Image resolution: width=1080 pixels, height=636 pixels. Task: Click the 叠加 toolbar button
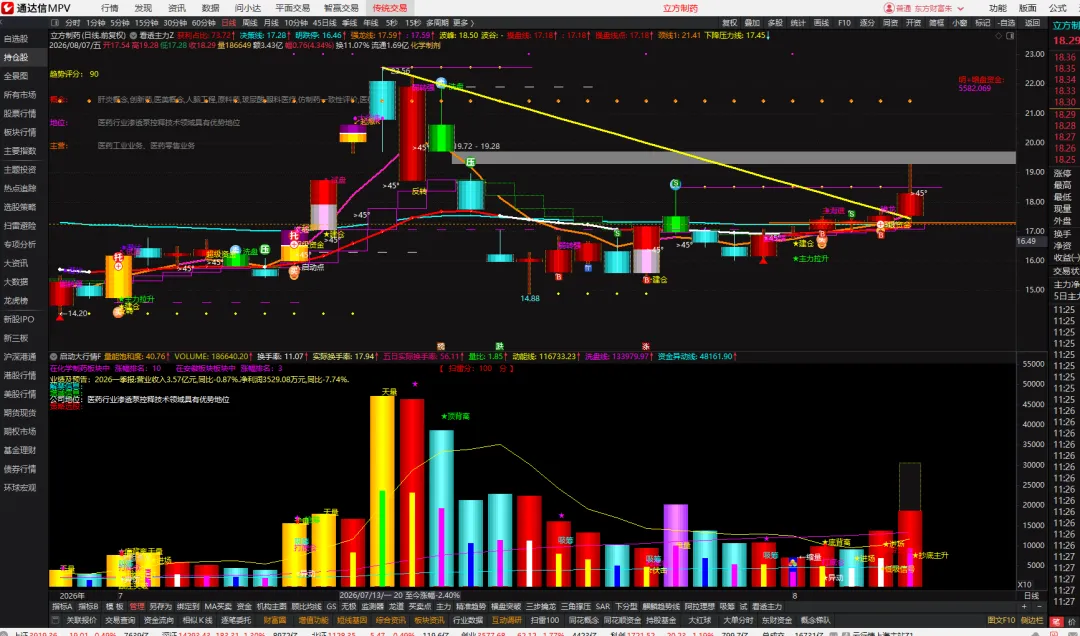[752, 23]
